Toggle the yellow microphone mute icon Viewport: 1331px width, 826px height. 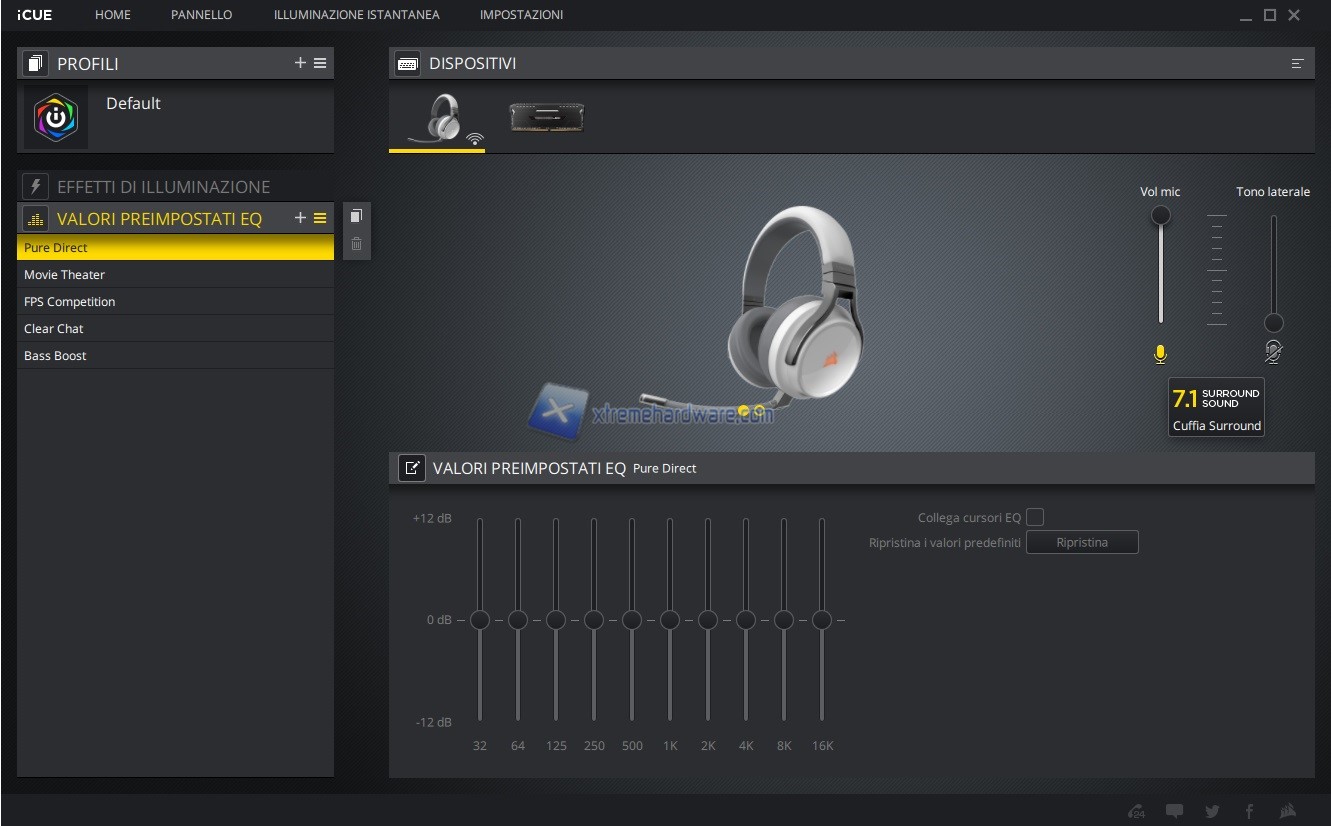coord(1160,354)
